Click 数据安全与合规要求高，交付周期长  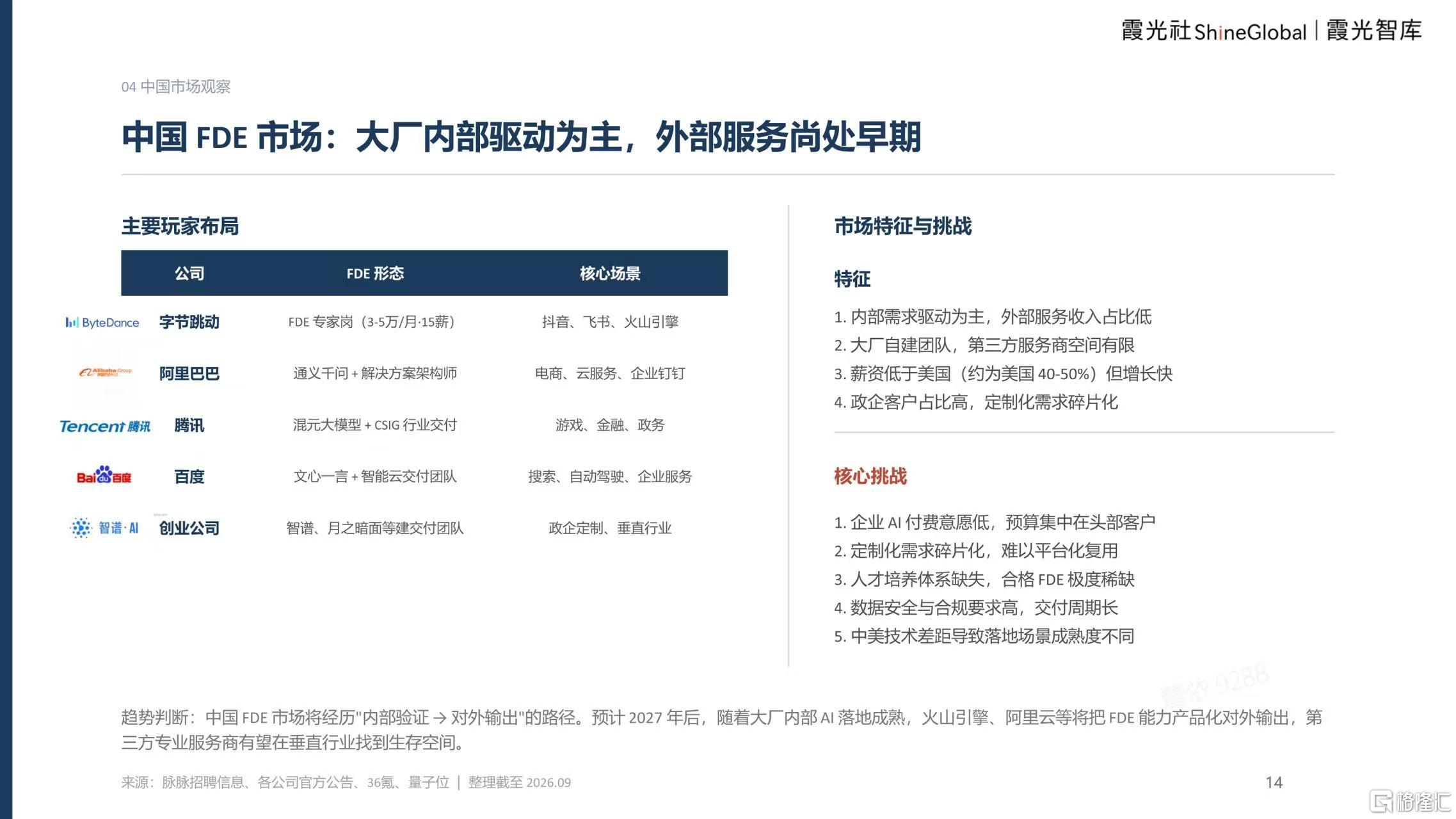click(976, 608)
